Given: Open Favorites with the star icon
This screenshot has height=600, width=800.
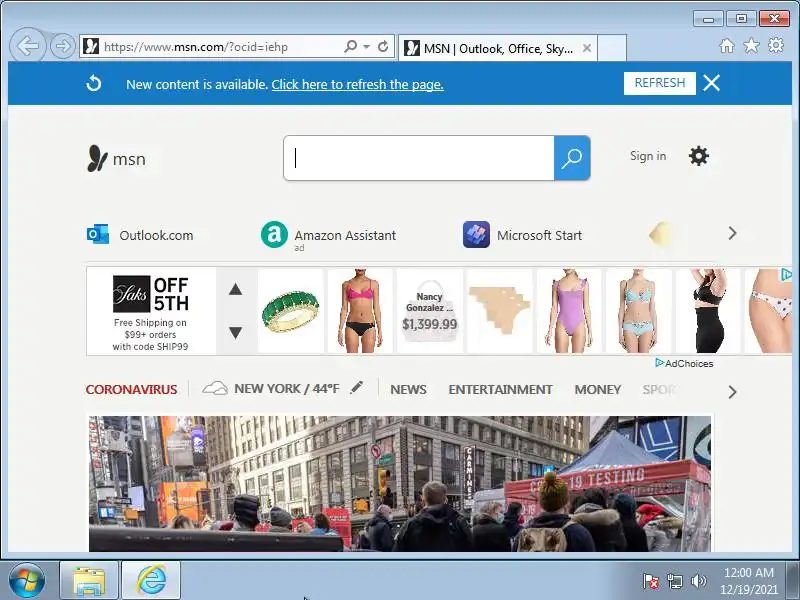Looking at the screenshot, I should pyautogui.click(x=751, y=46).
